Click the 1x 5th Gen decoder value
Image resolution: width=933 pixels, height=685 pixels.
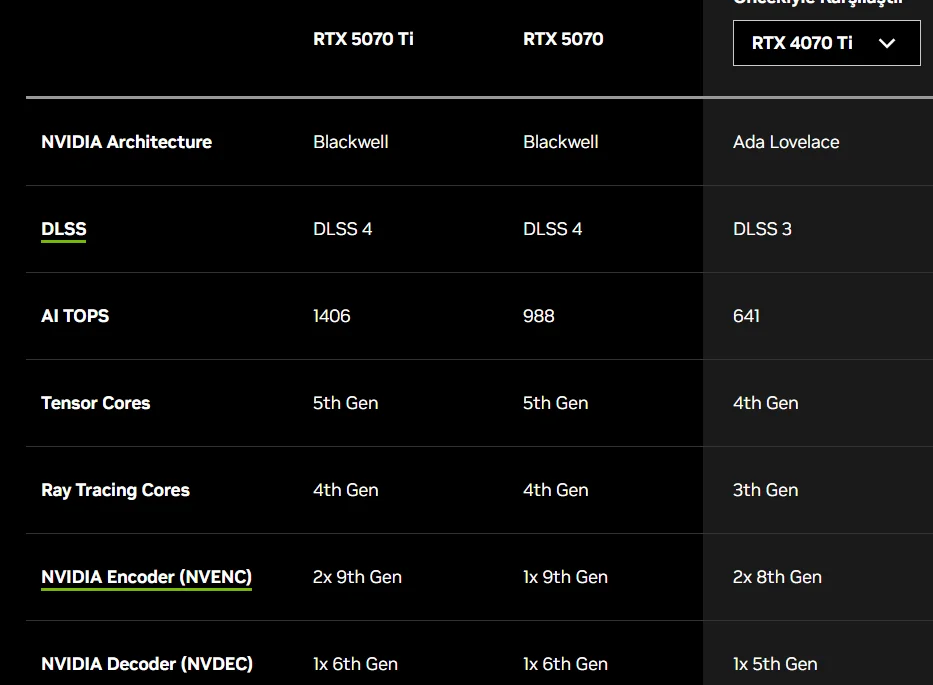click(775, 664)
